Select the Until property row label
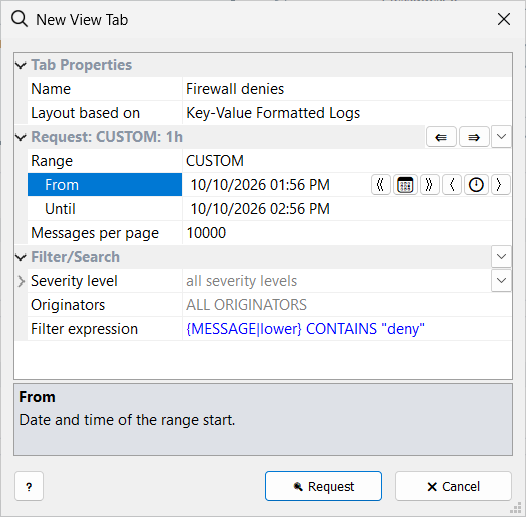The image size is (526, 517). [105, 209]
